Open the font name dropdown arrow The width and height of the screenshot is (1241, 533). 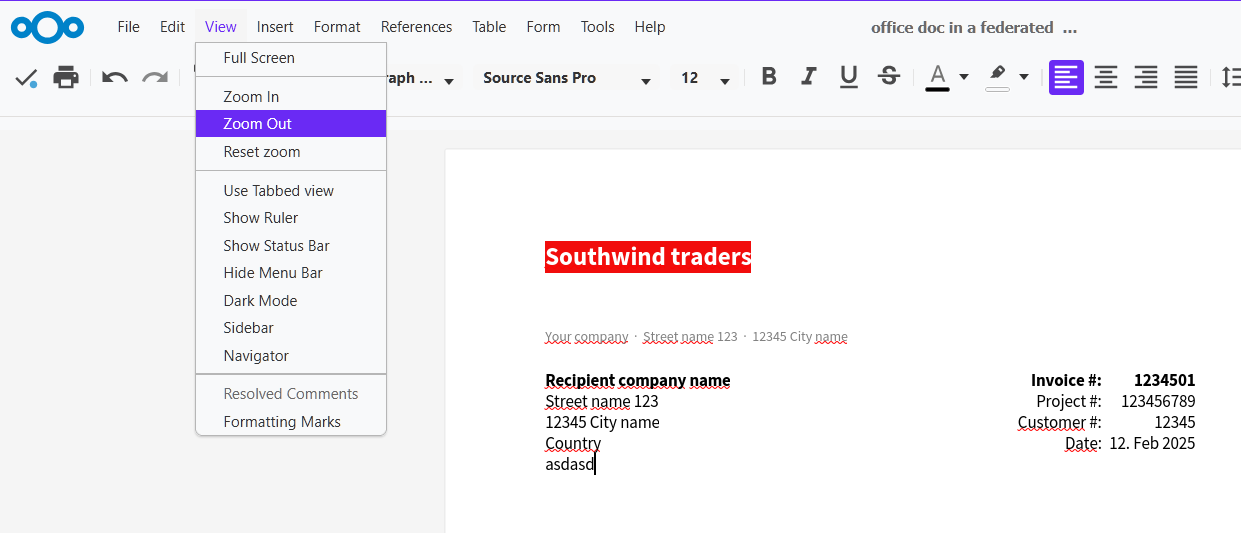(x=646, y=80)
